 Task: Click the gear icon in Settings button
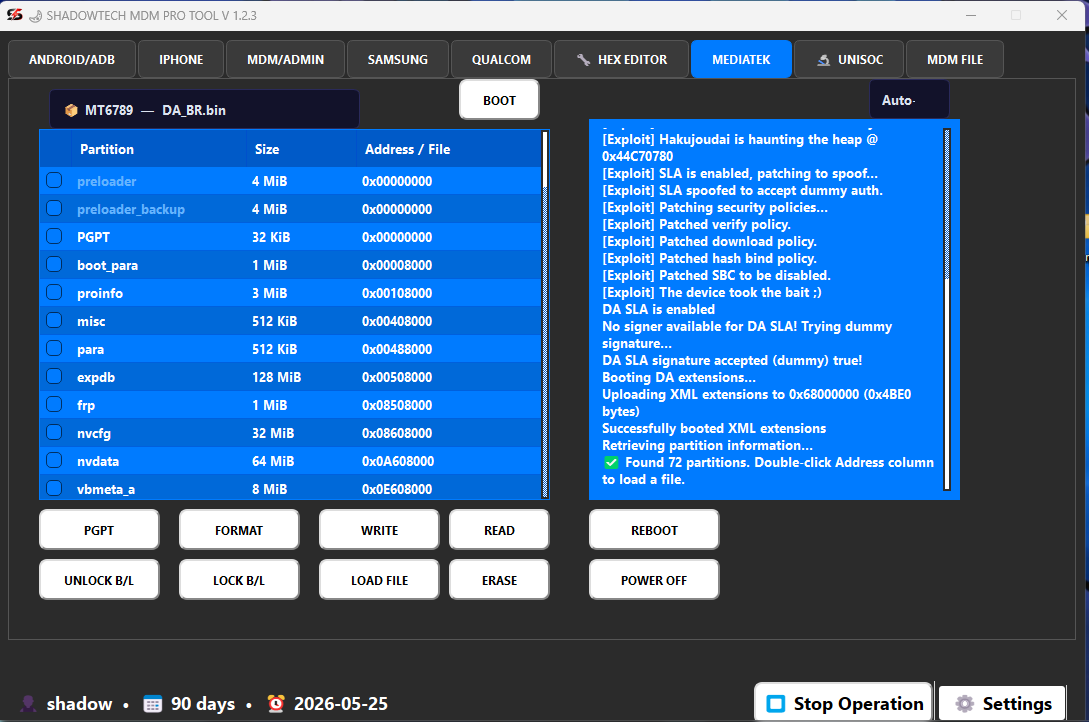pyautogui.click(x=964, y=703)
